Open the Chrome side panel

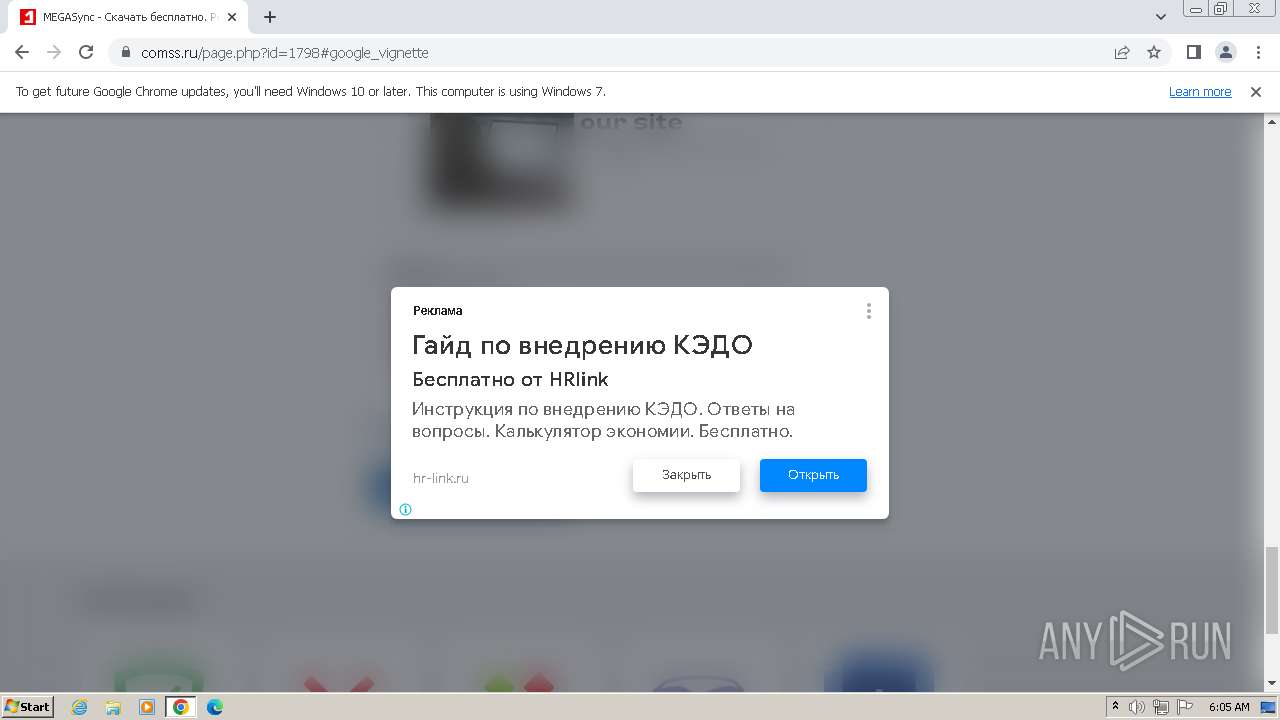point(1194,52)
